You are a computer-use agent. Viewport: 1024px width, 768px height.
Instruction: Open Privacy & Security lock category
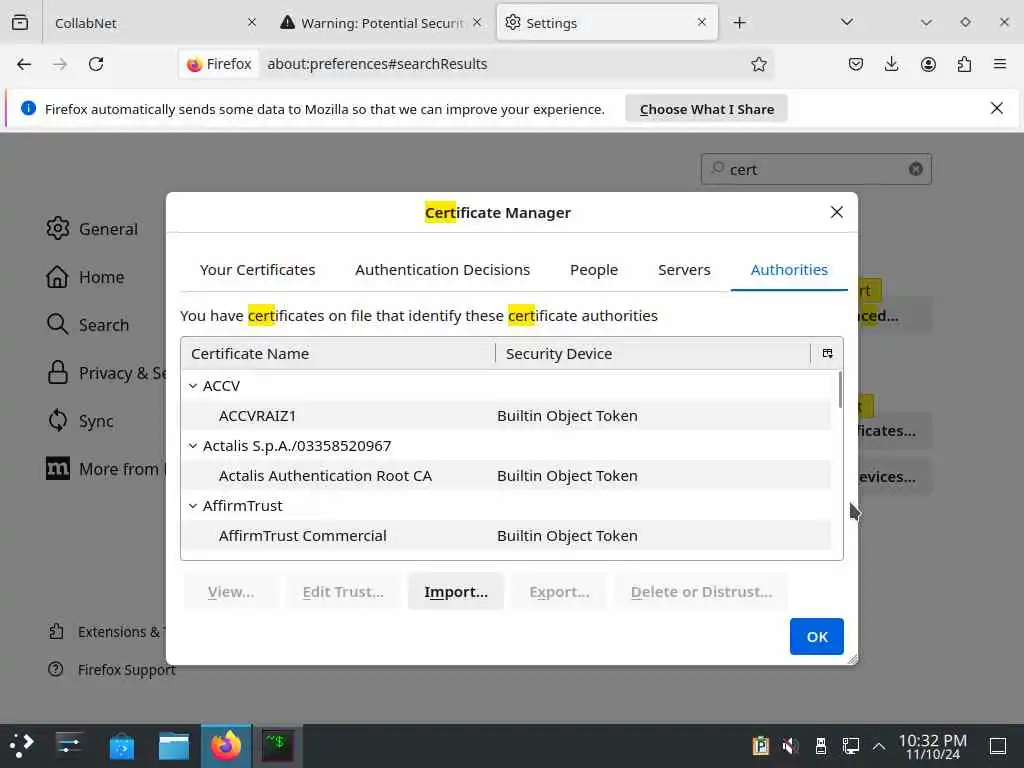coord(106,373)
